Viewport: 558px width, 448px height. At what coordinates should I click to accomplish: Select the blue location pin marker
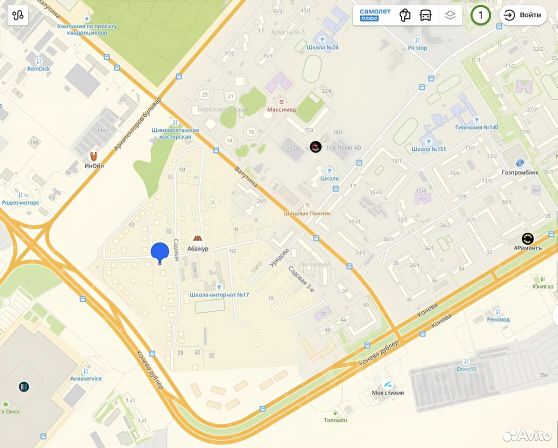pos(160,253)
